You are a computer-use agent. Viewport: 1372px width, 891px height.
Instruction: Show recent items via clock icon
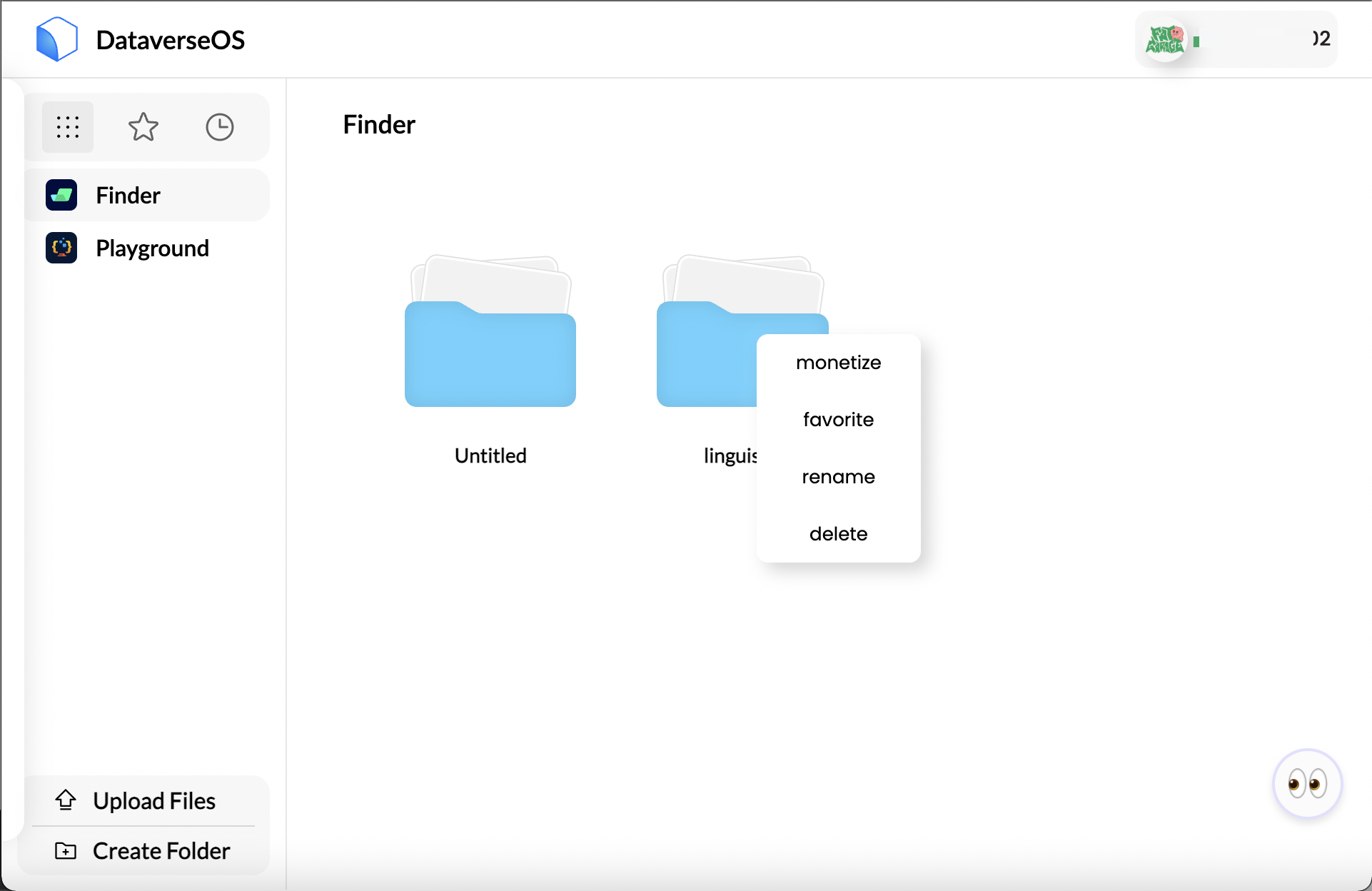(219, 127)
